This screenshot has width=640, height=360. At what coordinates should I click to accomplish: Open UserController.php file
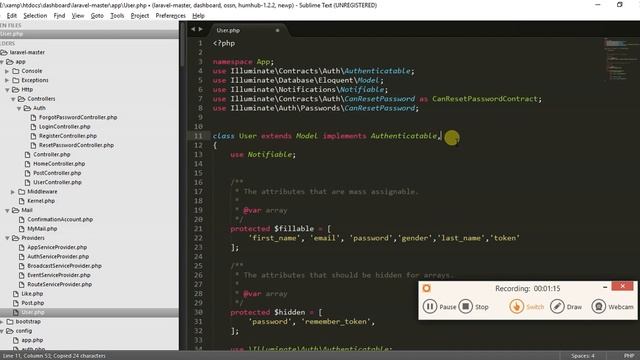(57, 182)
